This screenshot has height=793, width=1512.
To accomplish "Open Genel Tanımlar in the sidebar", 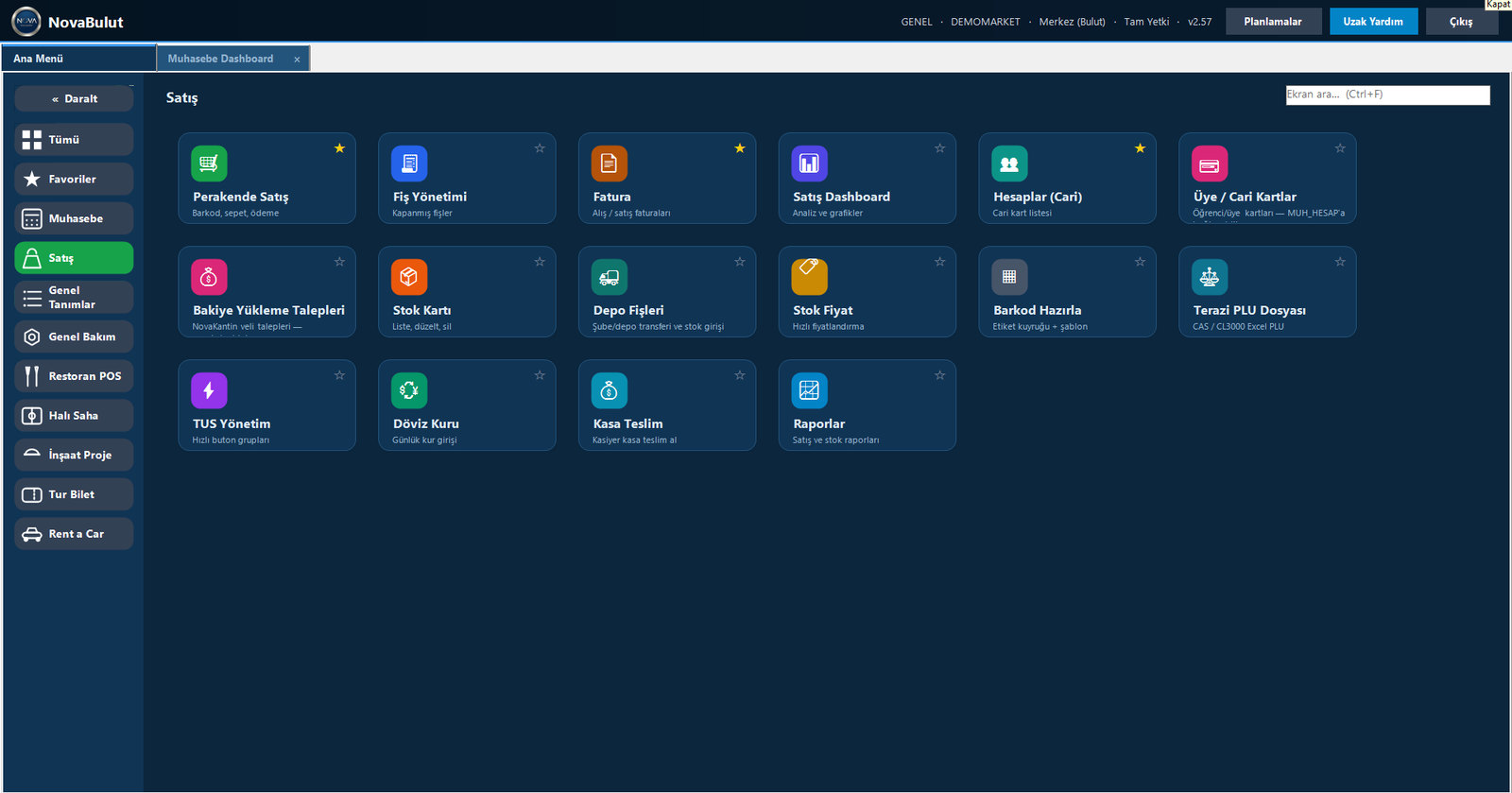I will coord(74,298).
